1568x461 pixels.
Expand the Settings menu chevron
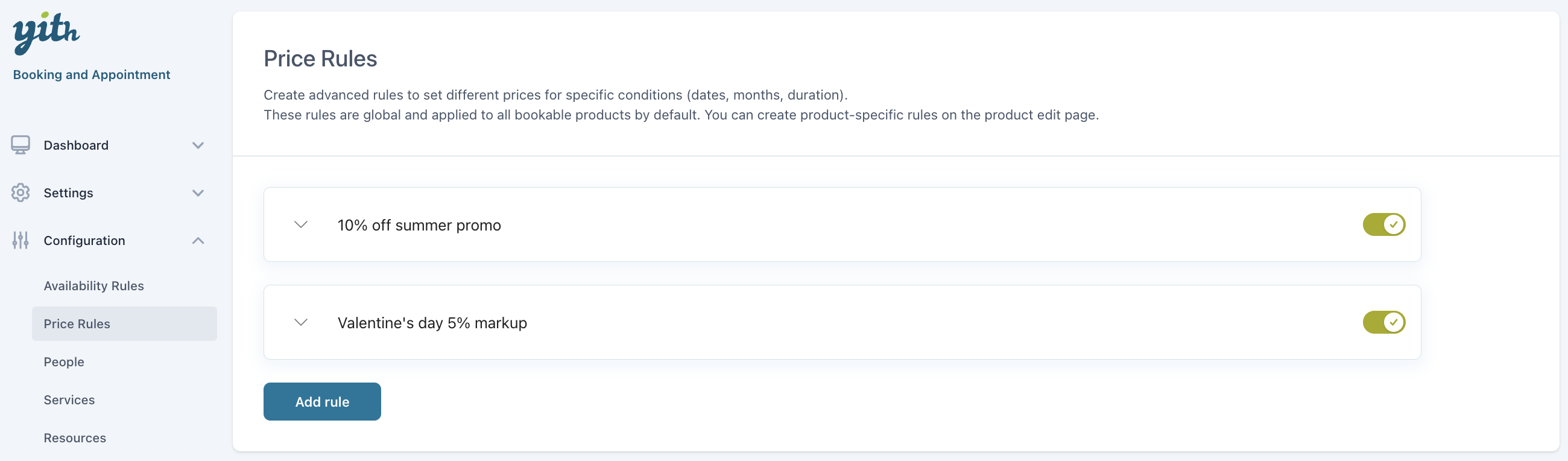pyautogui.click(x=198, y=193)
